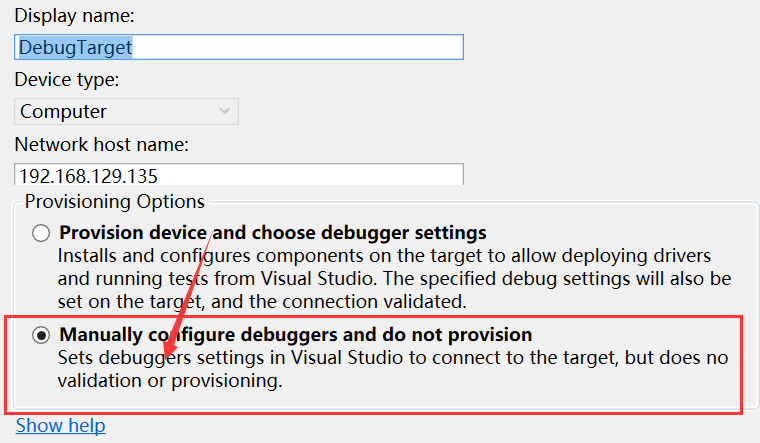The height and width of the screenshot is (443, 760).
Task: Select the Computer value in Device type
Action: pyautogui.click(x=63, y=111)
